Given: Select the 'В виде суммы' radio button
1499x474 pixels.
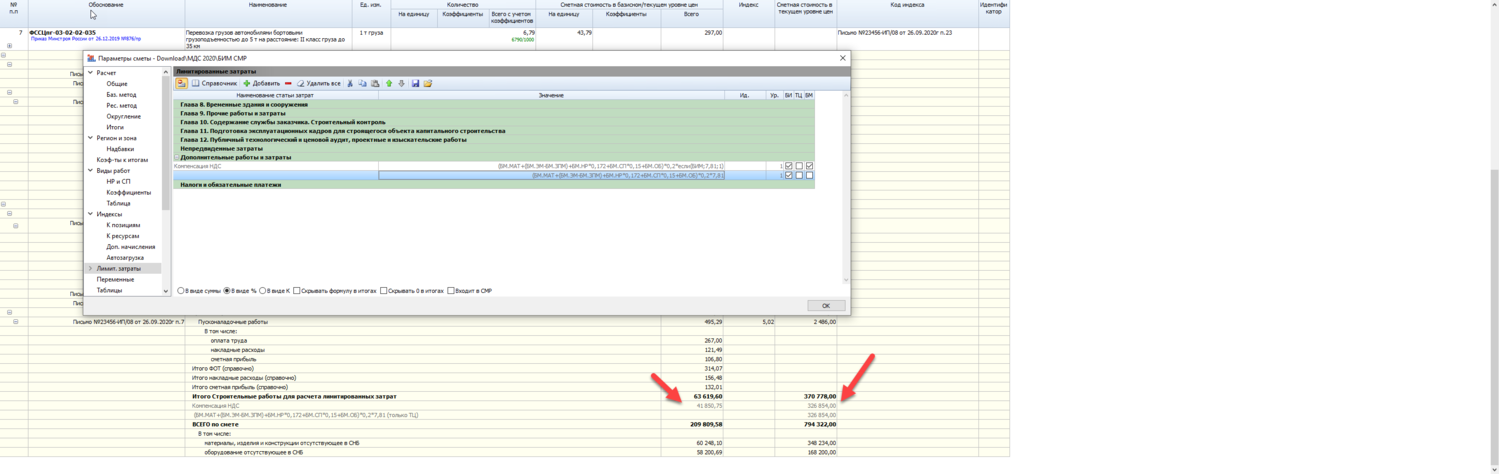Looking at the screenshot, I should tap(181, 291).
